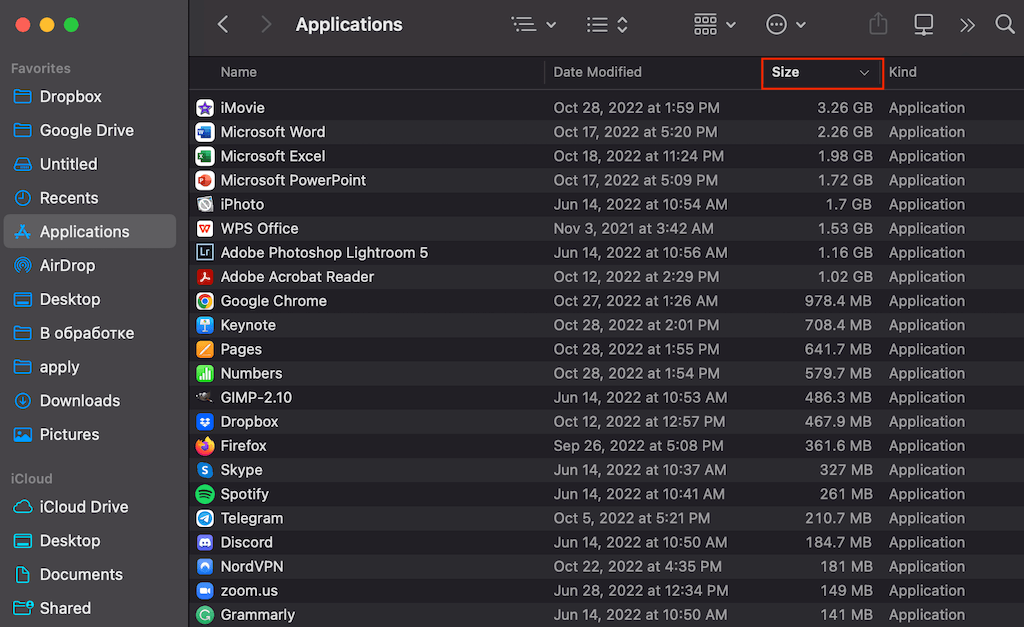Click the screen display toolbar icon
Screen dimensions: 1024x627
click(x=923, y=25)
